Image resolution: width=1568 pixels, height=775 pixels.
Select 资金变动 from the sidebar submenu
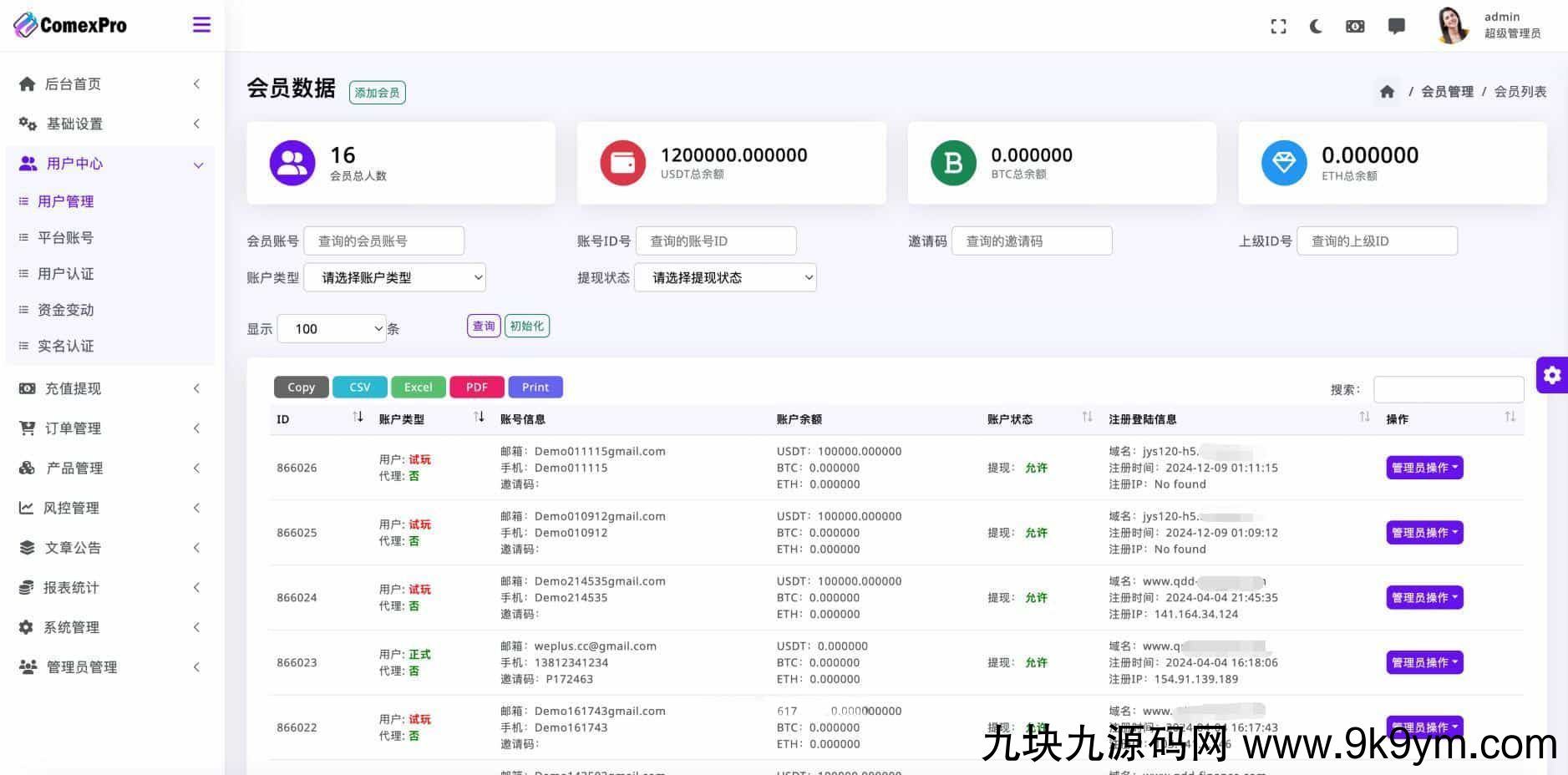[65, 310]
